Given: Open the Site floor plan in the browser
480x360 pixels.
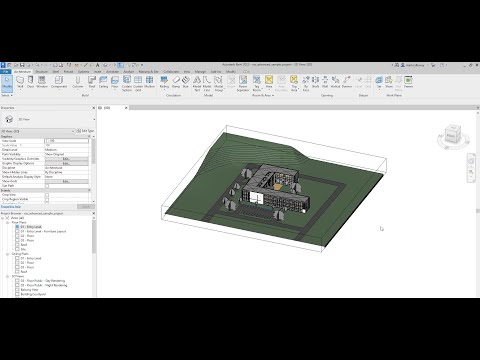Looking at the screenshot, I should point(23,249).
